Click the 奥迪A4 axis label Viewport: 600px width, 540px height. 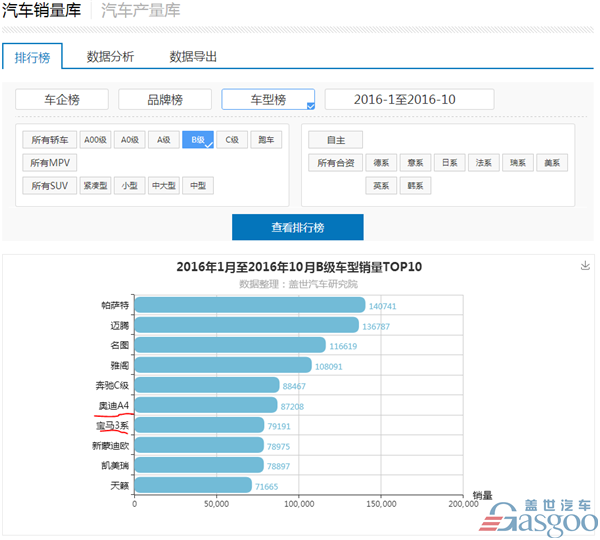(114, 406)
